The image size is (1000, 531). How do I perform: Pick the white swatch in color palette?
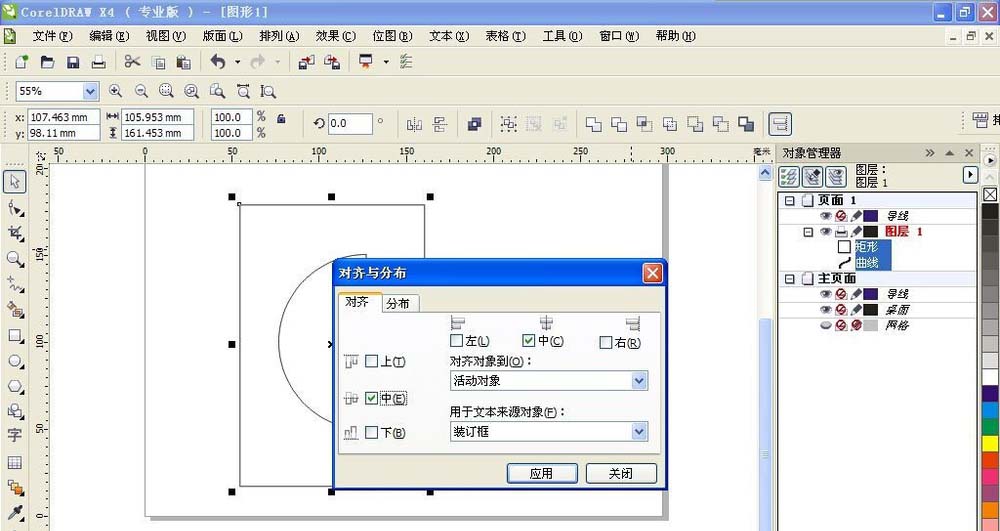[990, 377]
